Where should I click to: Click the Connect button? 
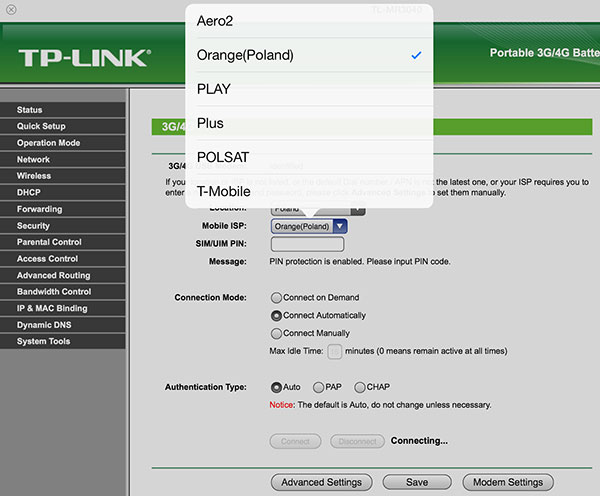295,441
